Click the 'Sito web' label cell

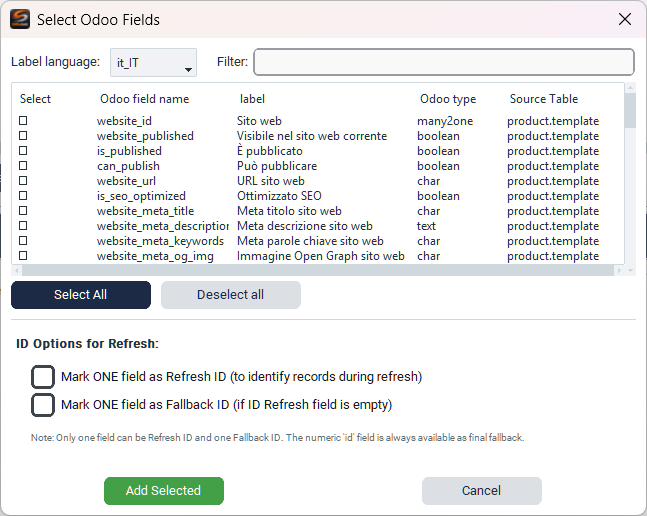259,121
